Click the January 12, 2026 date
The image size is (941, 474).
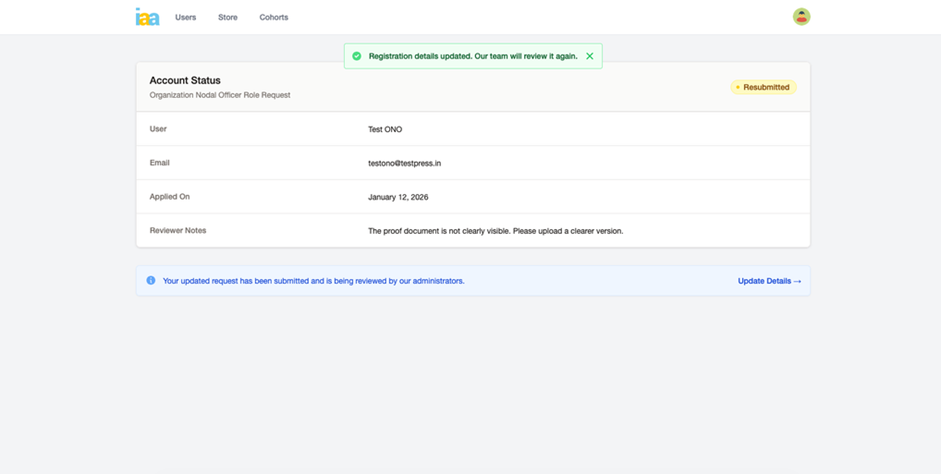(398, 197)
